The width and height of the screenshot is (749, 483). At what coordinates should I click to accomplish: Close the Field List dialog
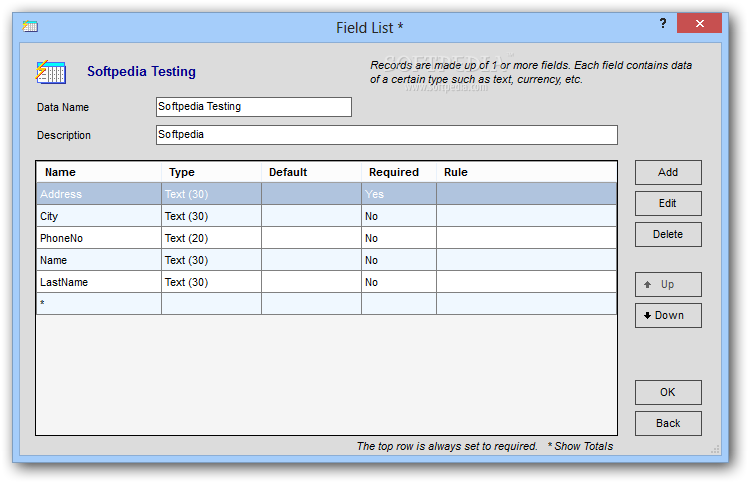click(x=699, y=23)
